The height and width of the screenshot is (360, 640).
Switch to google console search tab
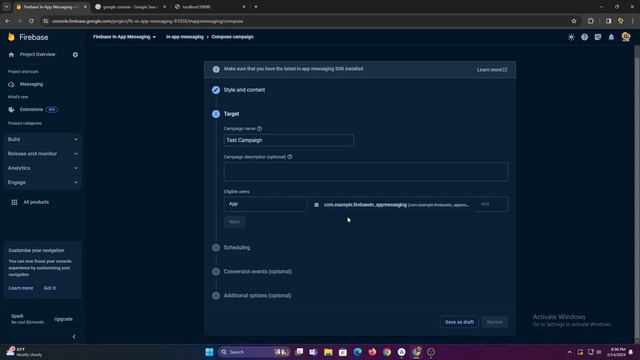coord(131,7)
